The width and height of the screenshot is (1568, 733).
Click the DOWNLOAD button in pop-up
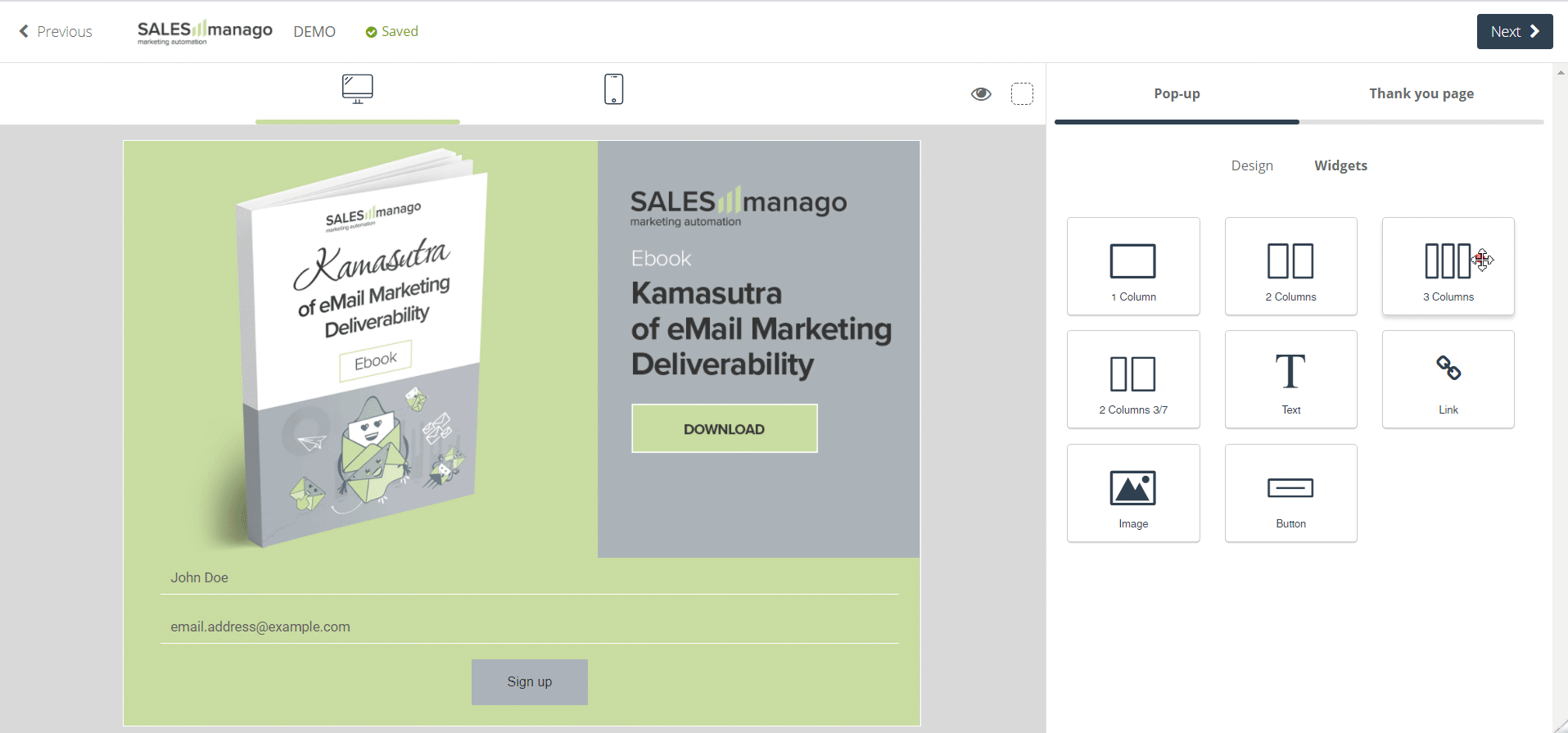coord(724,428)
